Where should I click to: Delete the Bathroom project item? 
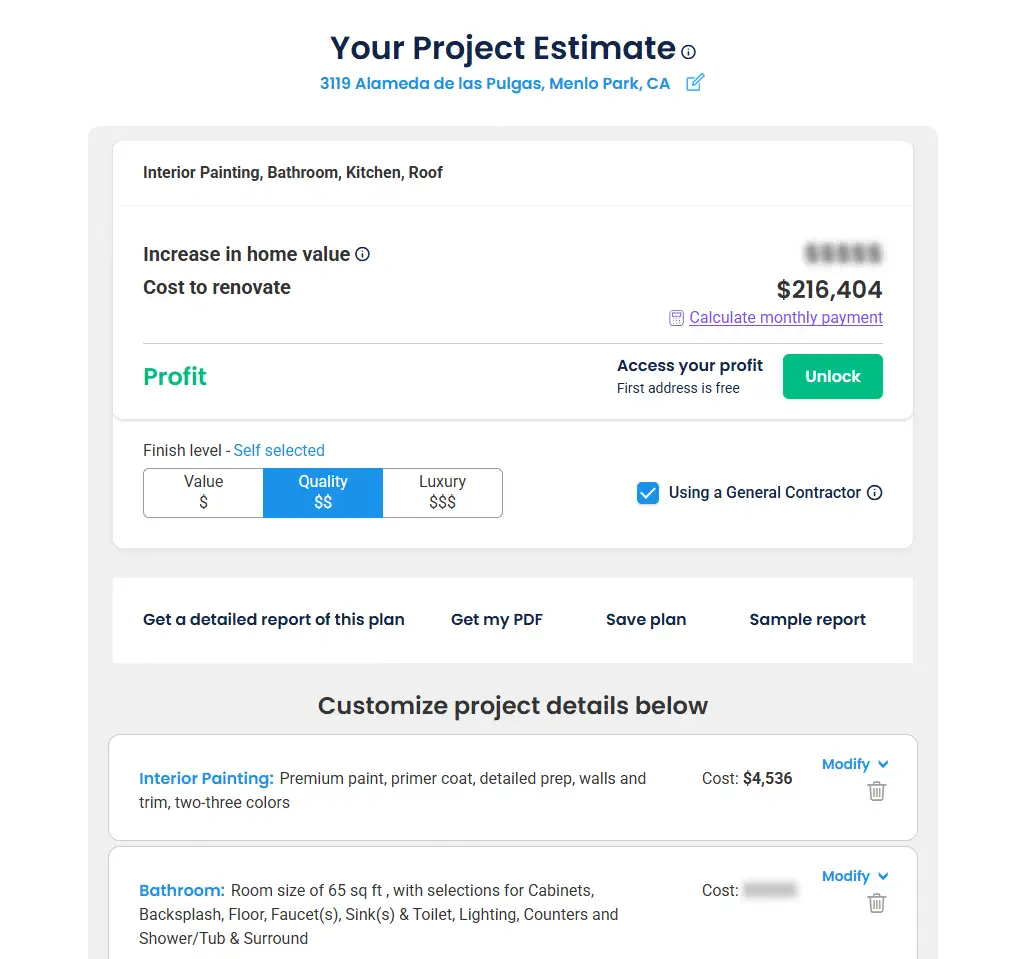pos(877,903)
